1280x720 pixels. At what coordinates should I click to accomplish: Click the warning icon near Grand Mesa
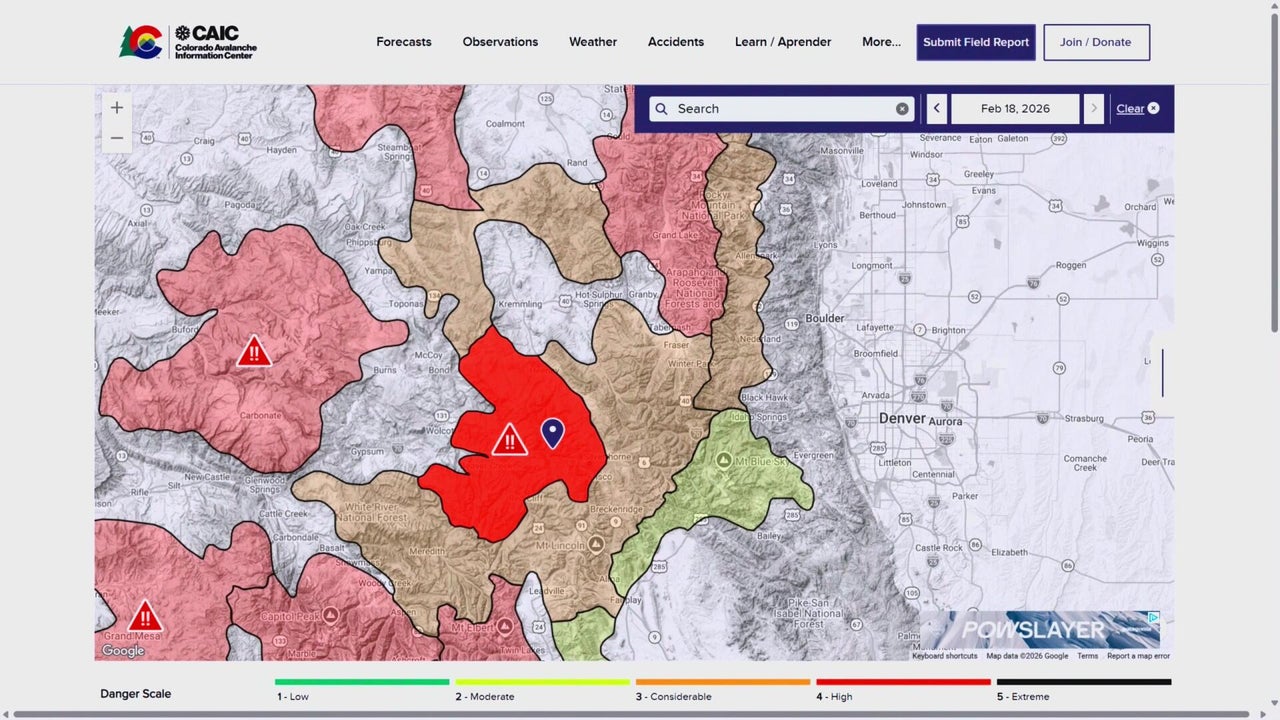[146, 615]
